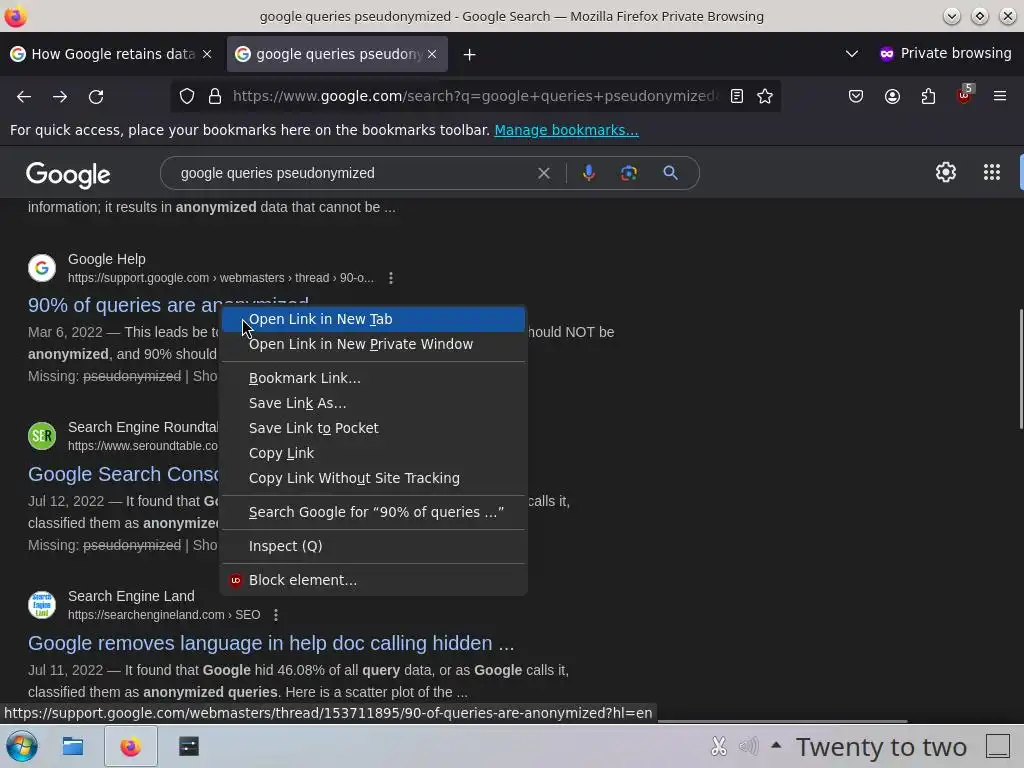This screenshot has width=1024, height=768.
Task: Open the list all tabs dropdown
Action: coord(852,54)
